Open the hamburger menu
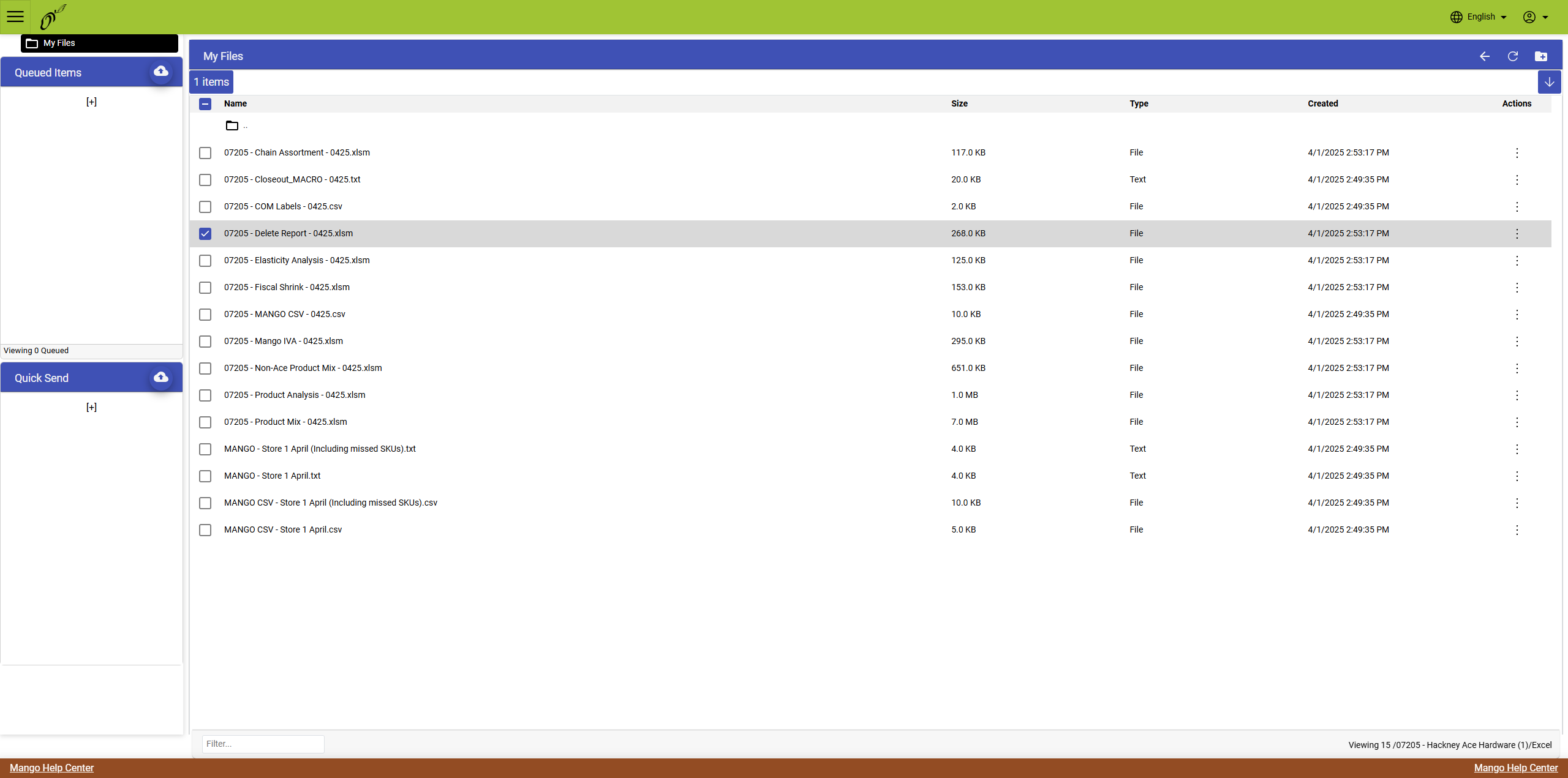Viewport: 1568px width, 778px height. point(15,17)
